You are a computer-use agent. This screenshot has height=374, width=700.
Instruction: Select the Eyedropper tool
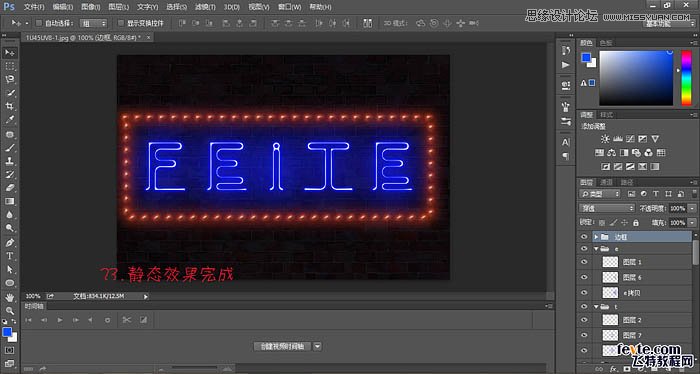[x=9, y=120]
